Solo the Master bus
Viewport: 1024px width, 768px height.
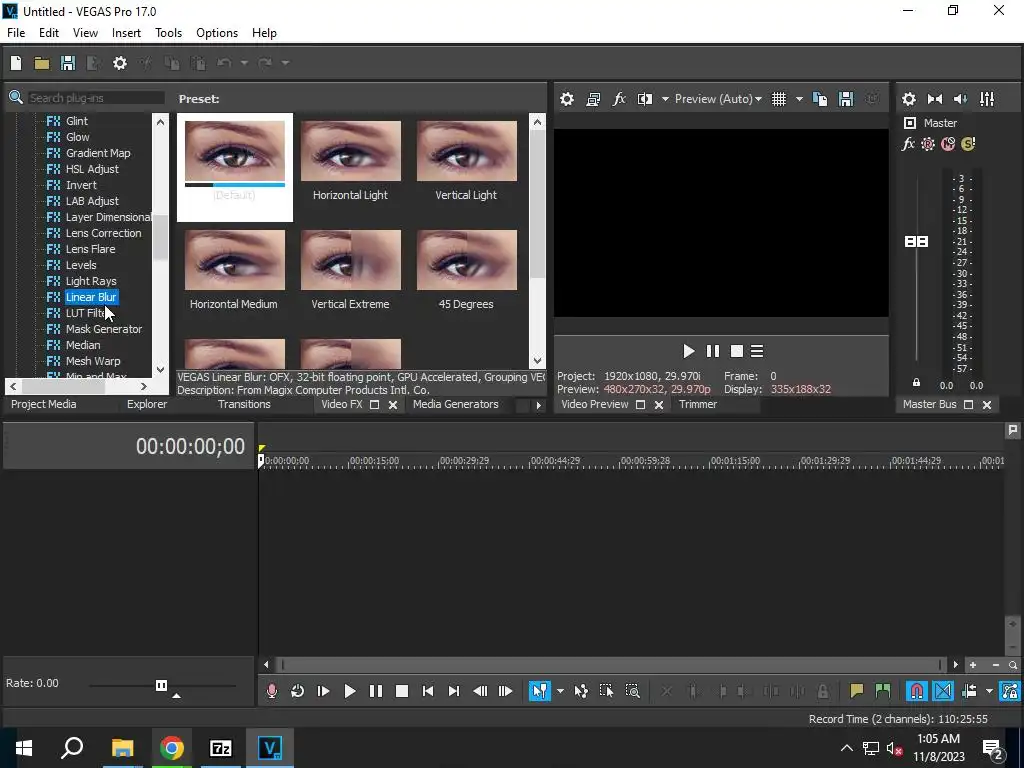pos(968,144)
